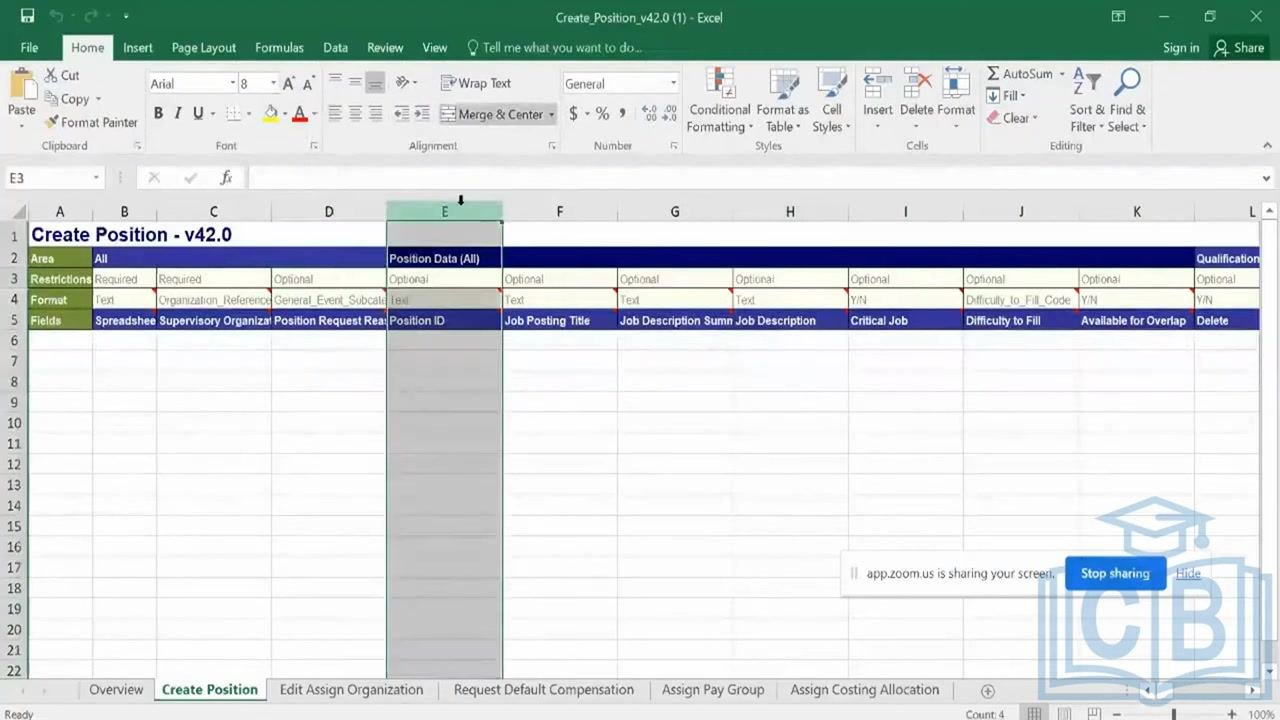The height and width of the screenshot is (720, 1280).
Task: Toggle Italic formatting
Action: 178,114
